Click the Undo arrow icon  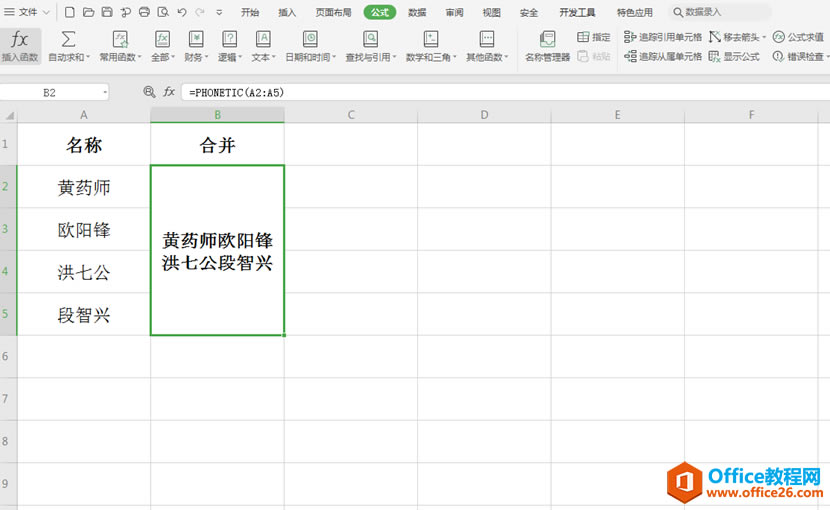(182, 12)
